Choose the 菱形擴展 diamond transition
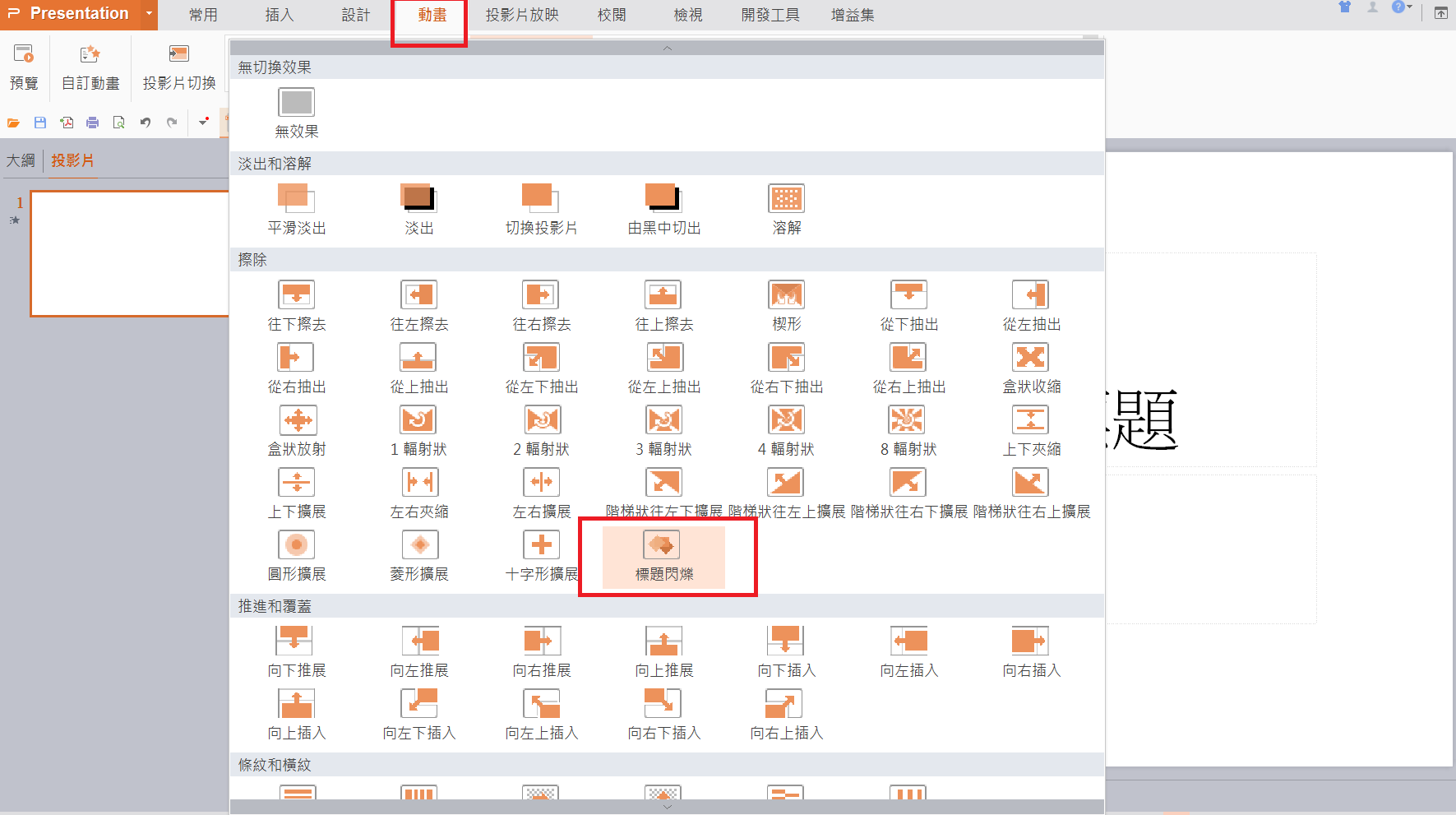Image resolution: width=1456 pixels, height=815 pixels. (419, 556)
